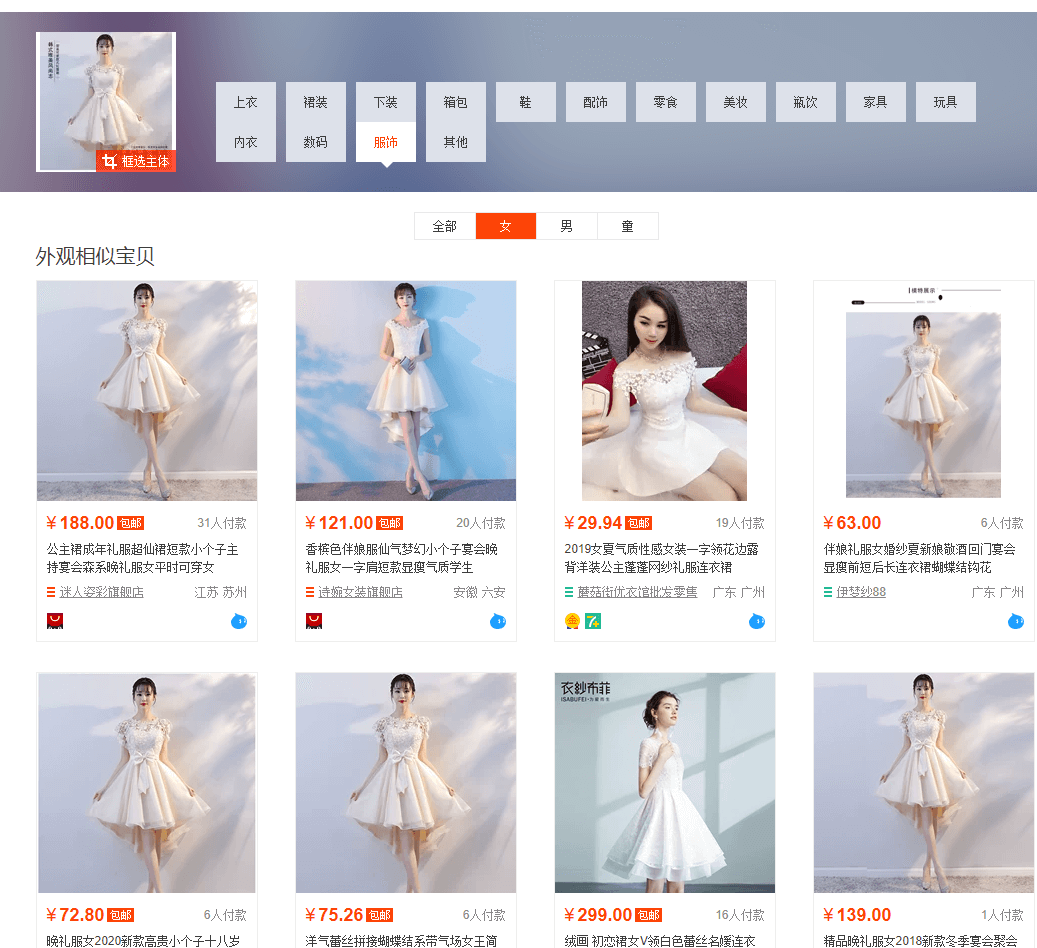Choose the 童 gender filter
The width and height of the screenshot is (1037, 948).
[628, 226]
